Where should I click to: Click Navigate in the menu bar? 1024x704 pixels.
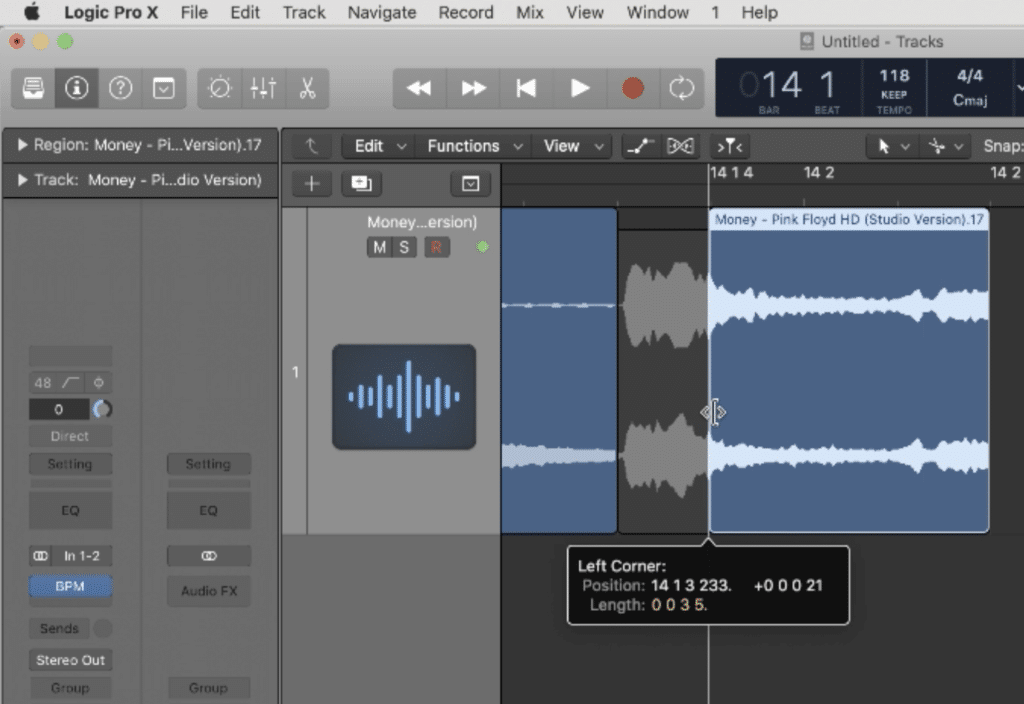pyautogui.click(x=380, y=12)
